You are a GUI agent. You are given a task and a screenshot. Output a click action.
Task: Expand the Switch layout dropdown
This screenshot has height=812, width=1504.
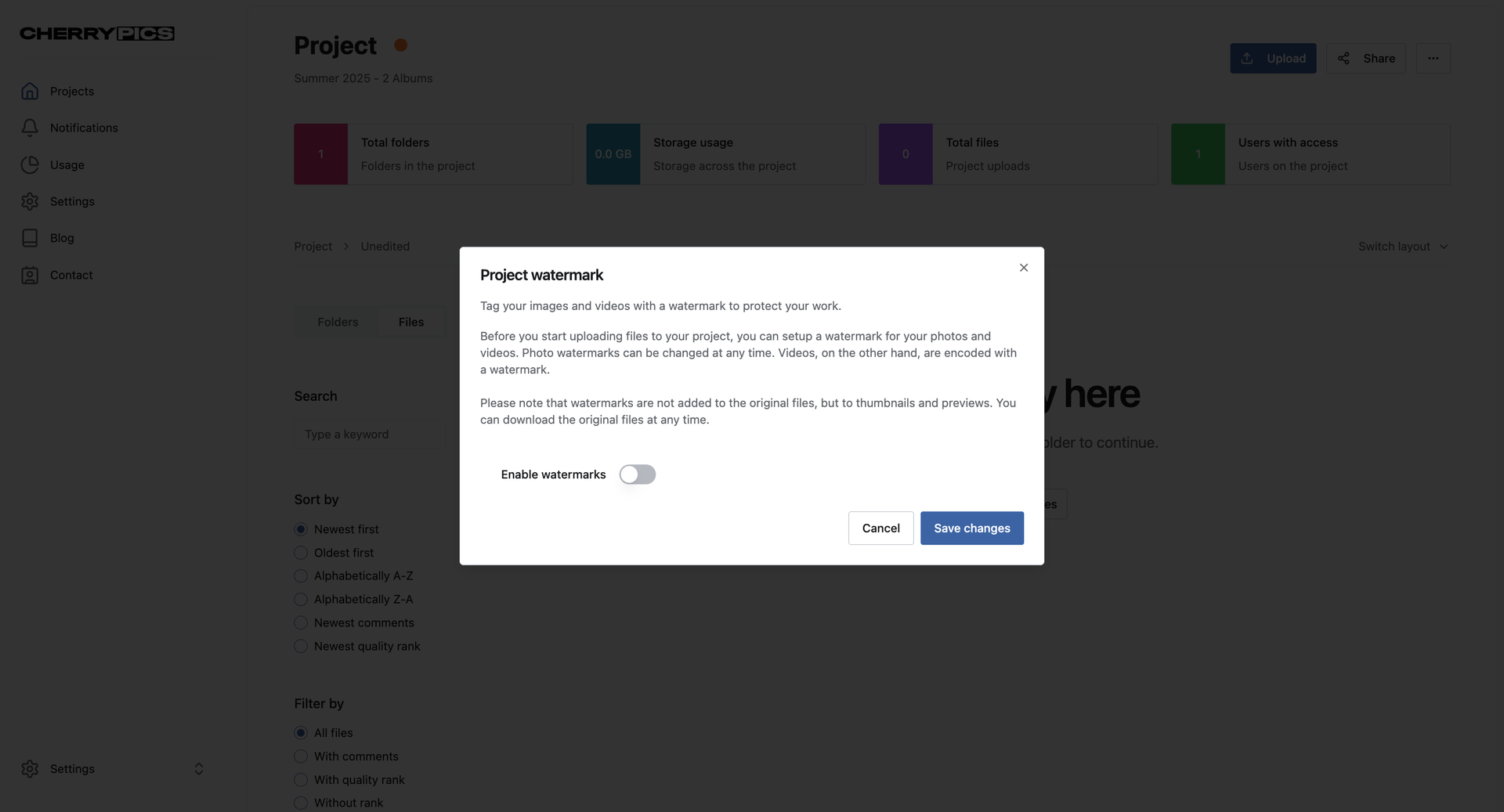tap(1403, 247)
